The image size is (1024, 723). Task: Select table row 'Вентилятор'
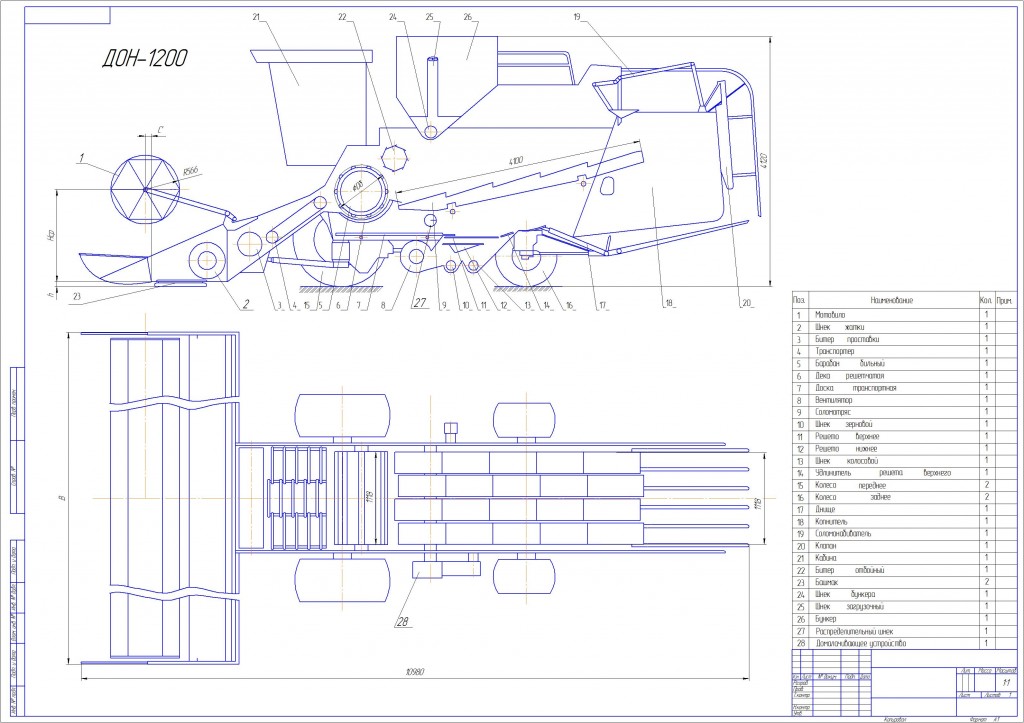904,400
